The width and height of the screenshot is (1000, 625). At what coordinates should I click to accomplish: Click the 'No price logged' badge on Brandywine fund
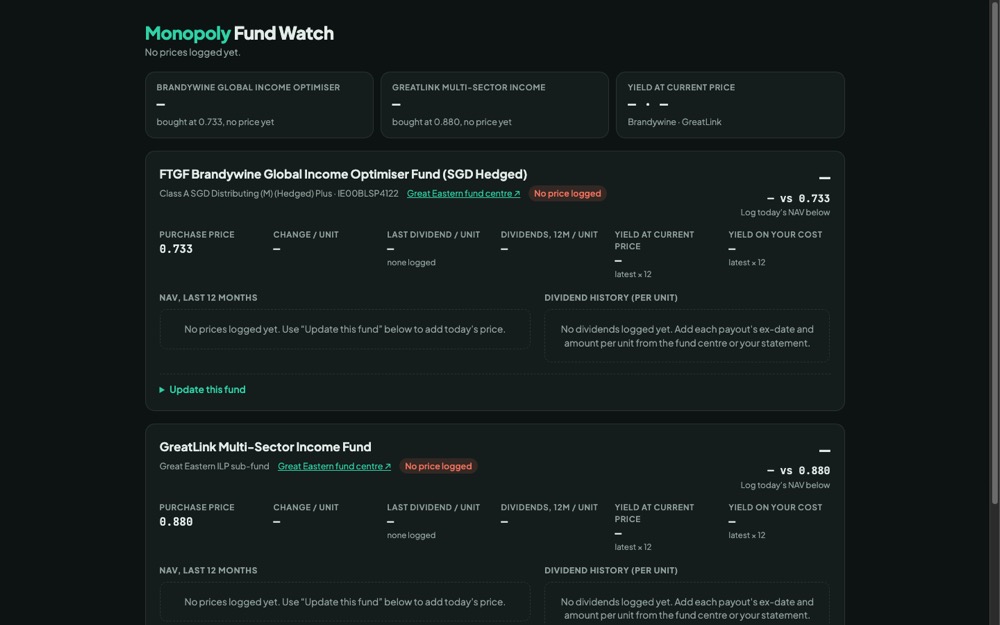click(567, 193)
